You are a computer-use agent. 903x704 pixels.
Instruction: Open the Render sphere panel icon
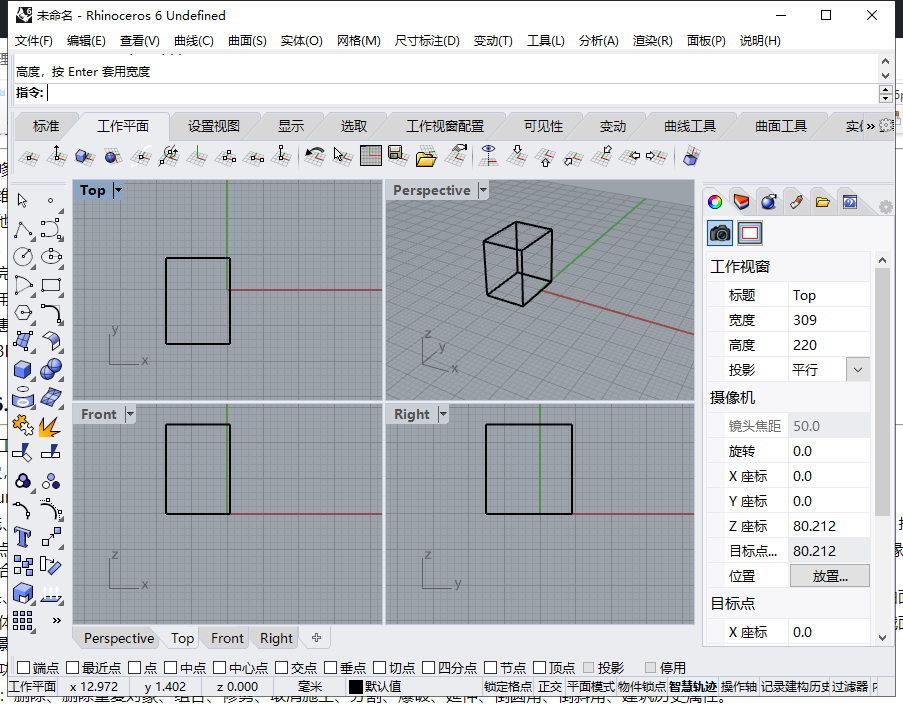coord(768,202)
